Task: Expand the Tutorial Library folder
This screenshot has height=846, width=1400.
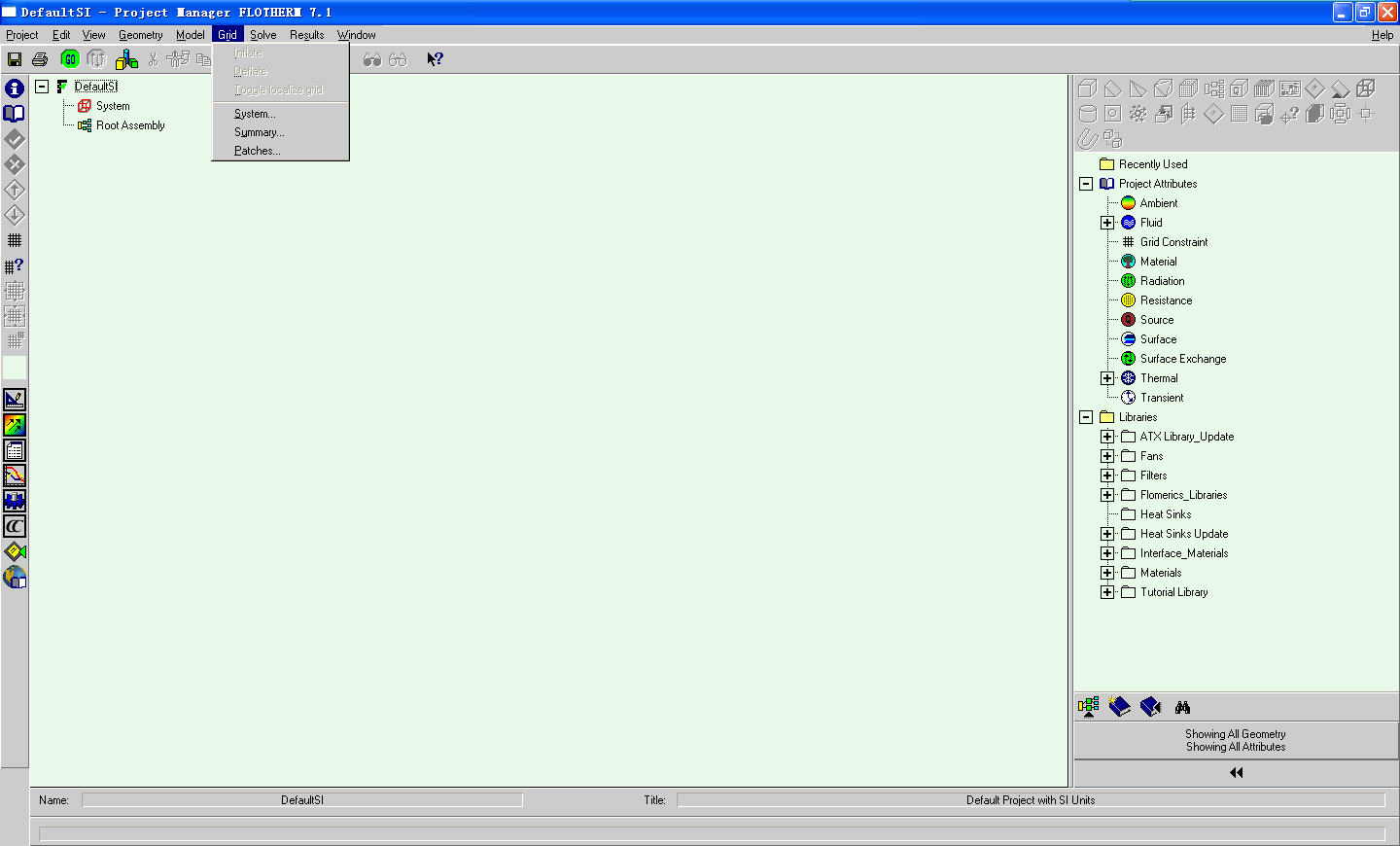Action: [x=1107, y=592]
